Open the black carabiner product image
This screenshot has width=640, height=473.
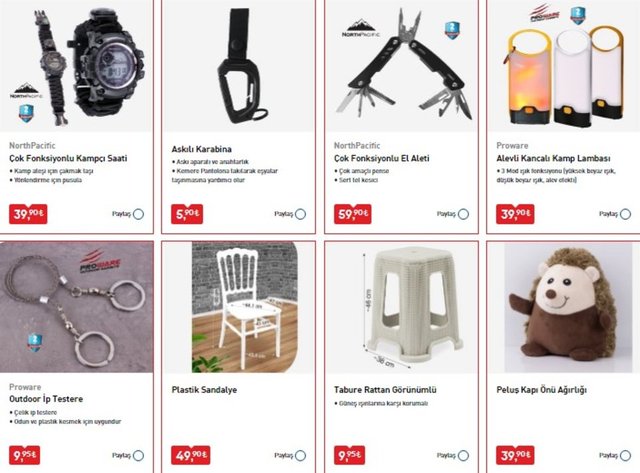tap(239, 65)
